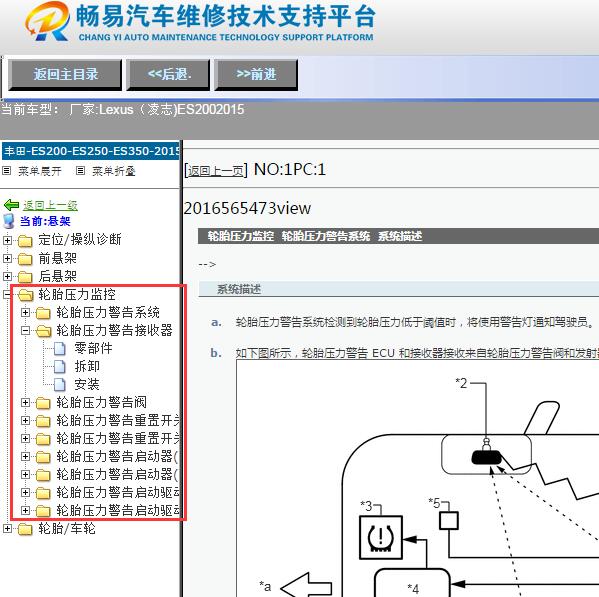599x597 pixels.
Task: Expand the 轮胎/车轮 folder node
Action: point(7,528)
